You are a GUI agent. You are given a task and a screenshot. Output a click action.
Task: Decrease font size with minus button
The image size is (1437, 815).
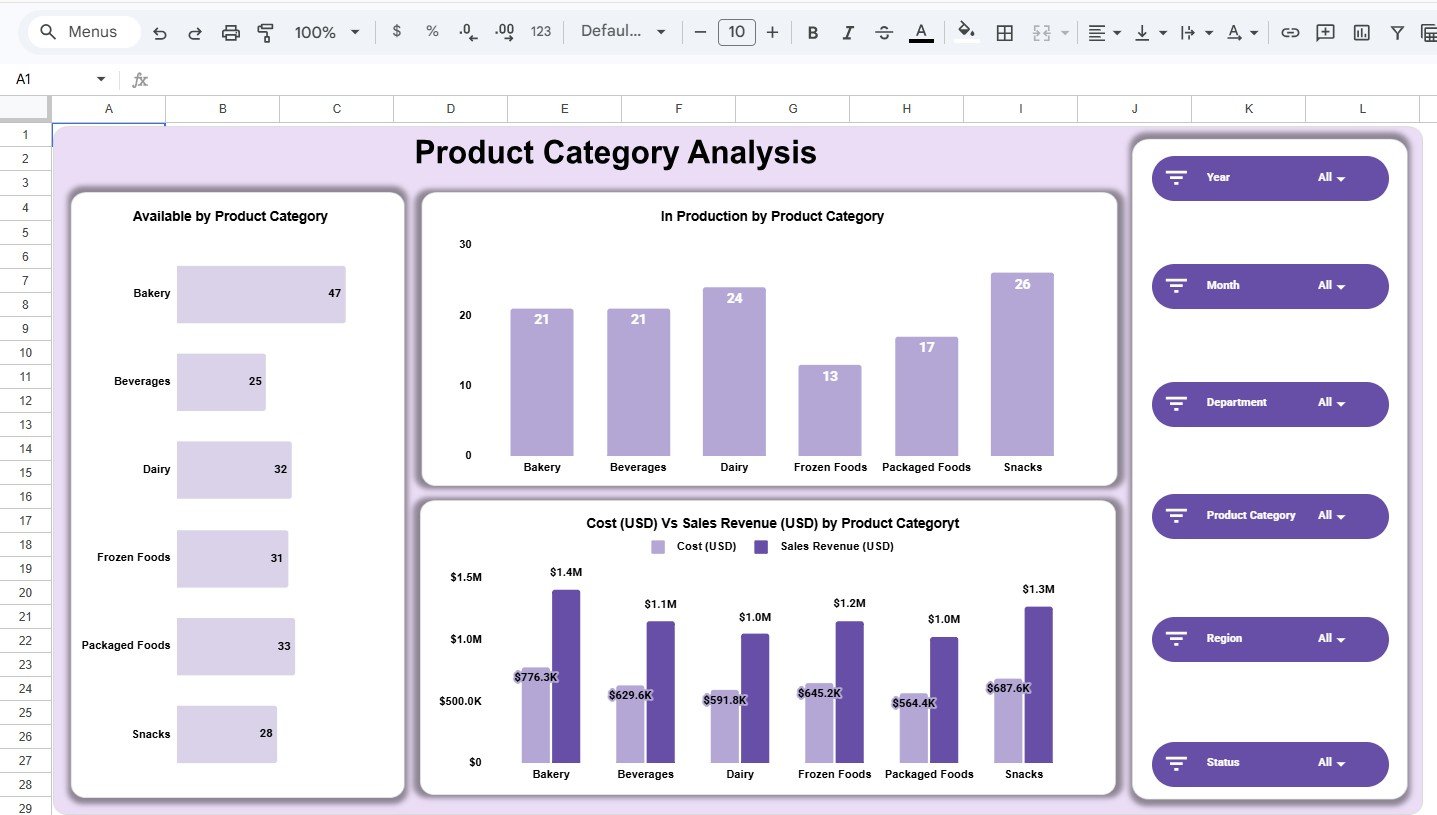click(x=700, y=32)
